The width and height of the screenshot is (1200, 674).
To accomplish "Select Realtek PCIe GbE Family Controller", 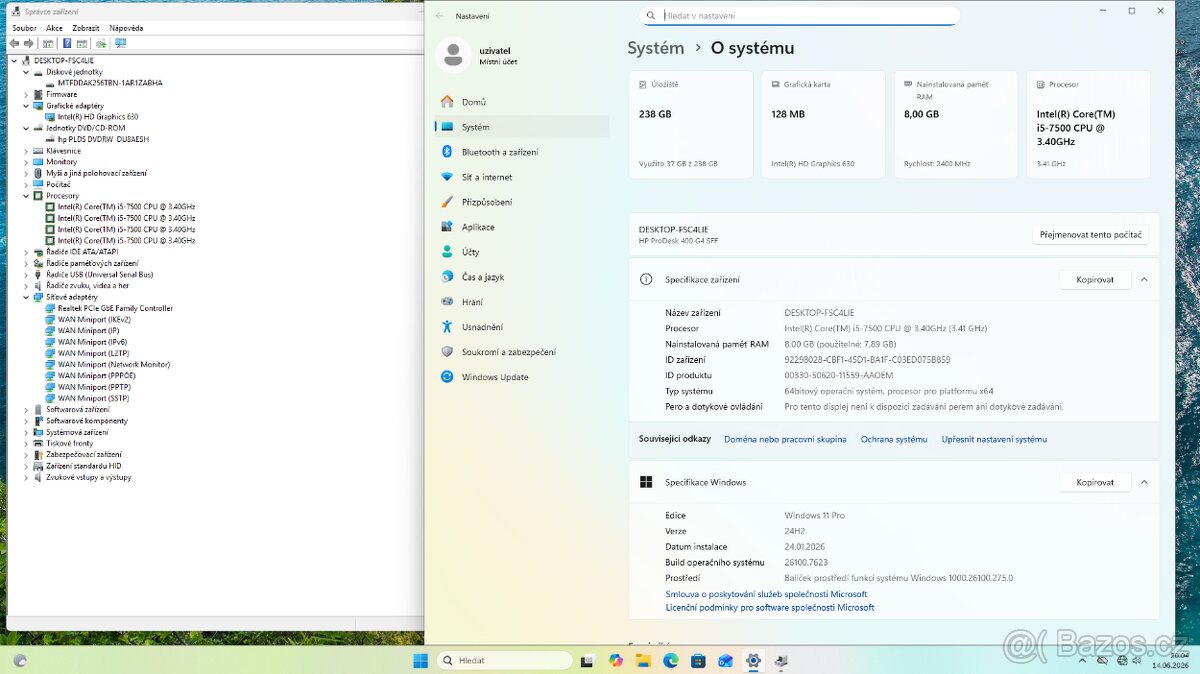I will coord(115,308).
